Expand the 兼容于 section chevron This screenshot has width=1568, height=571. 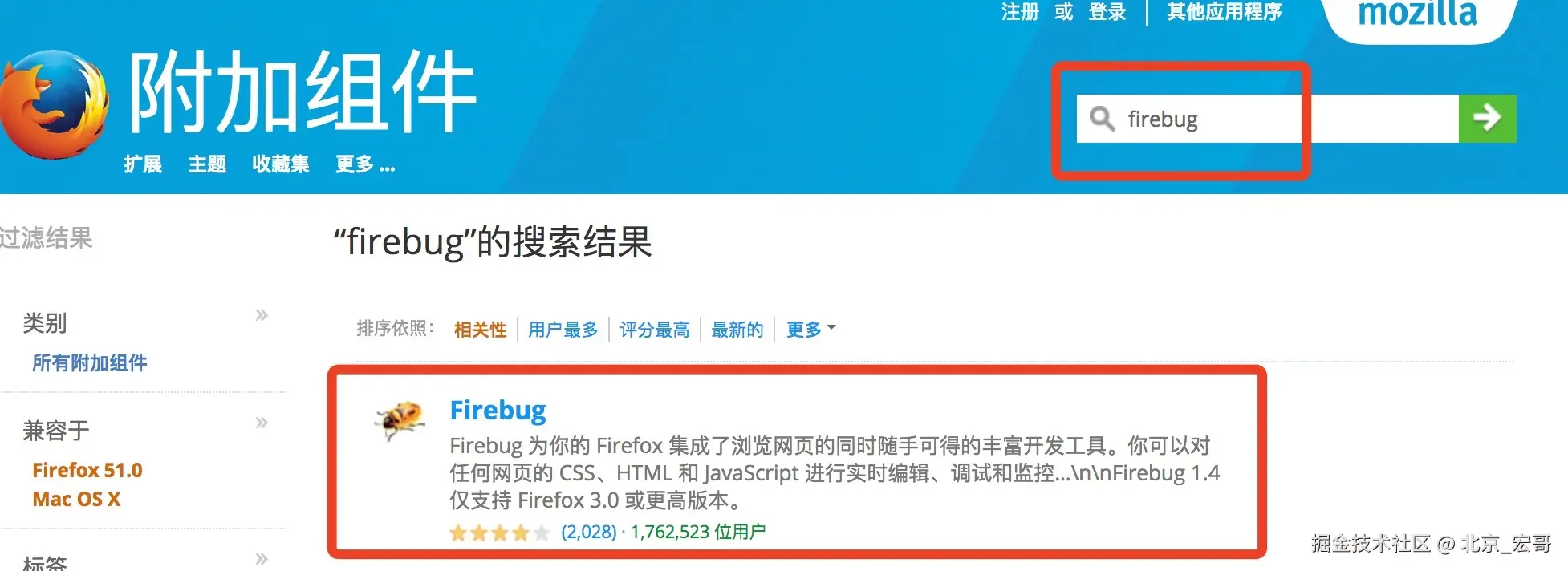[x=262, y=423]
